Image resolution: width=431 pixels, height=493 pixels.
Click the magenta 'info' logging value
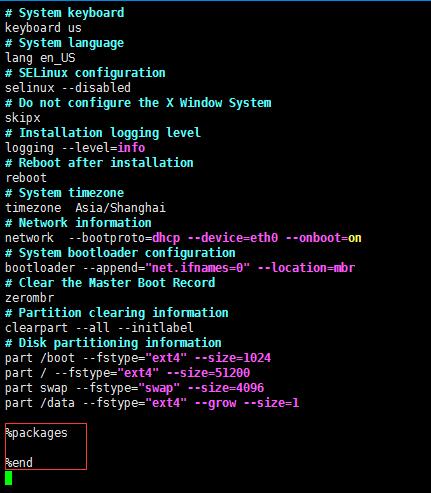[131, 148]
